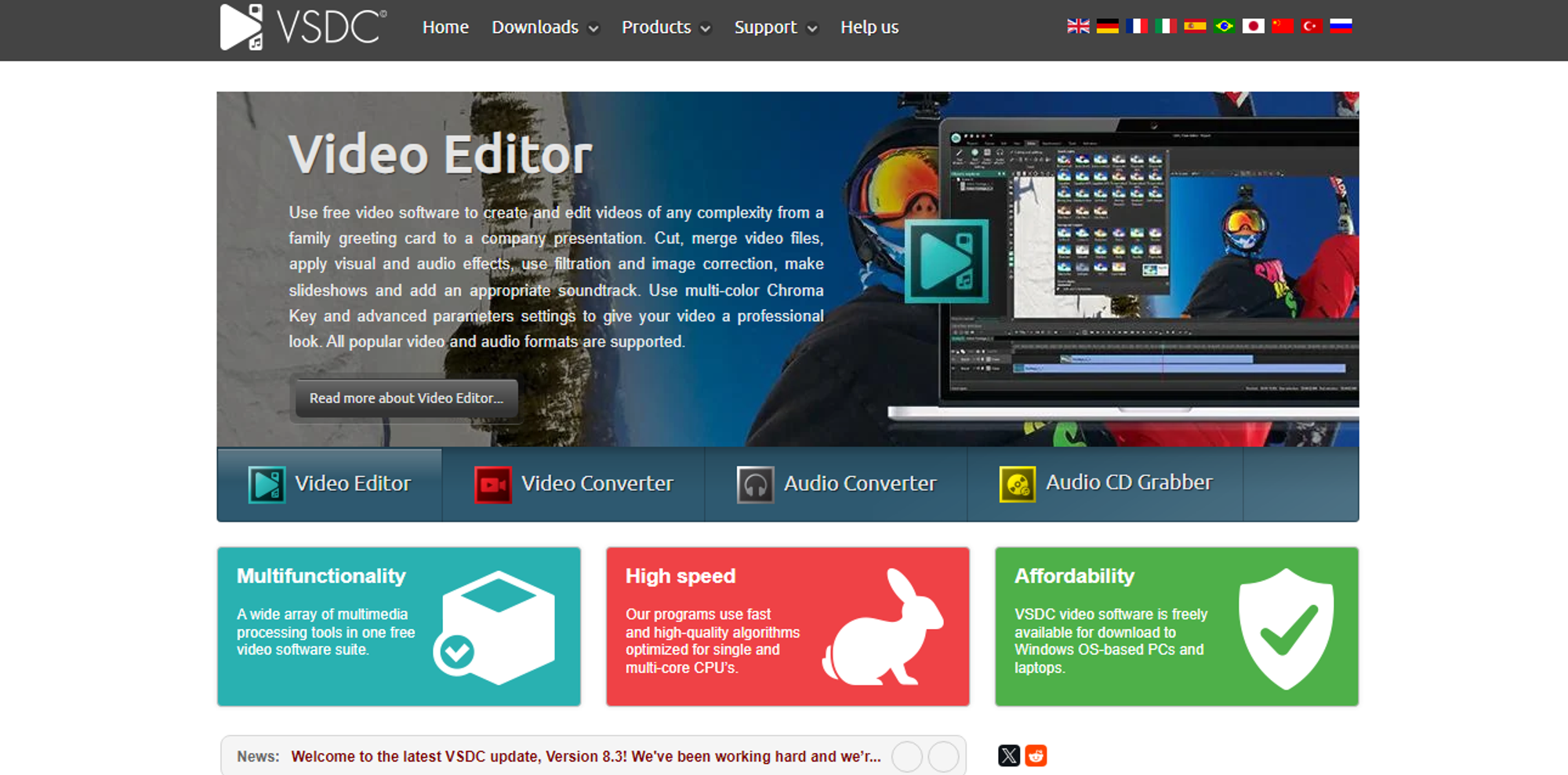Select the Video Converter tab label

[597, 483]
